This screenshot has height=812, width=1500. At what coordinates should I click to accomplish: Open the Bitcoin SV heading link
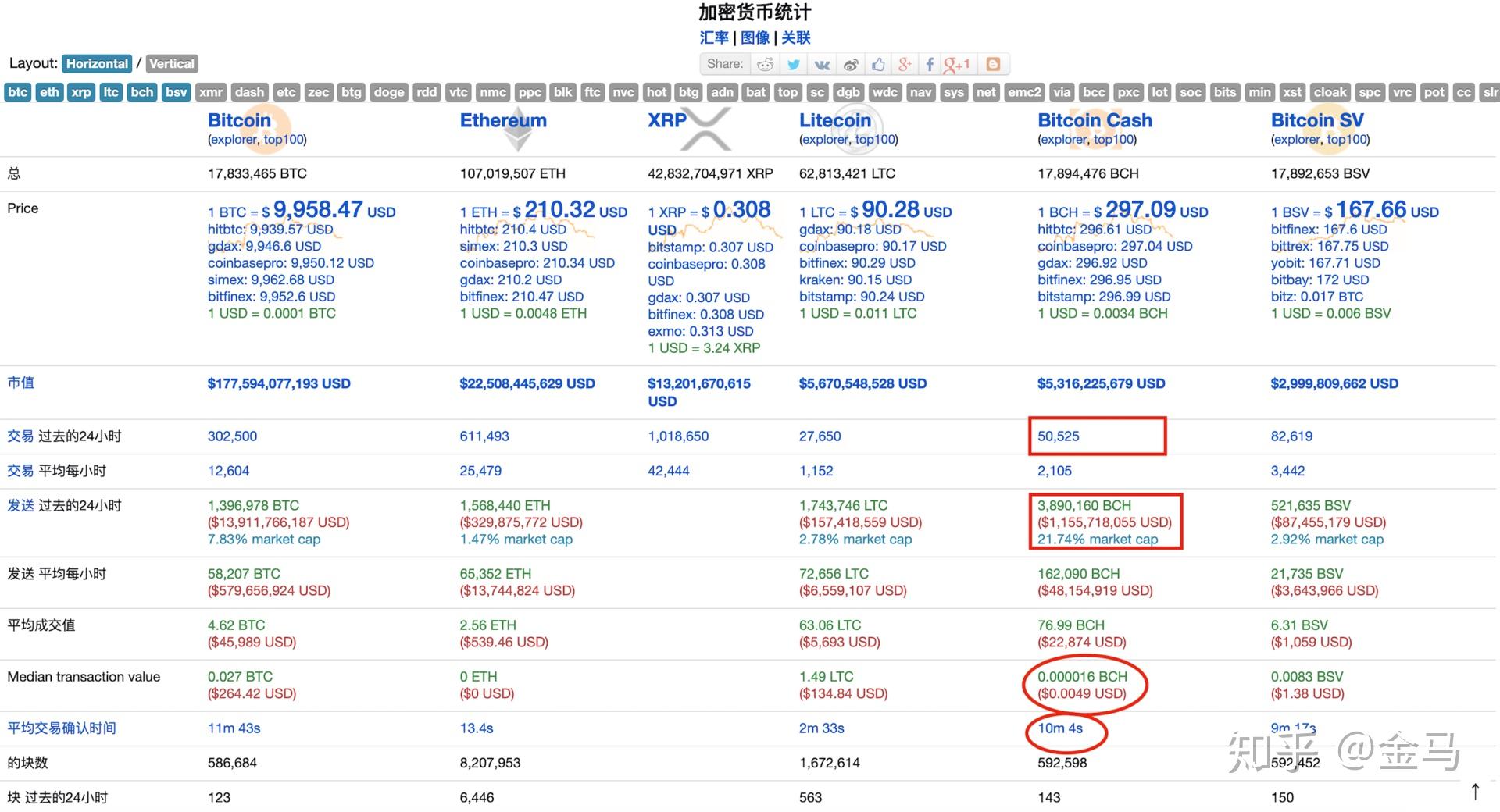click(1317, 120)
